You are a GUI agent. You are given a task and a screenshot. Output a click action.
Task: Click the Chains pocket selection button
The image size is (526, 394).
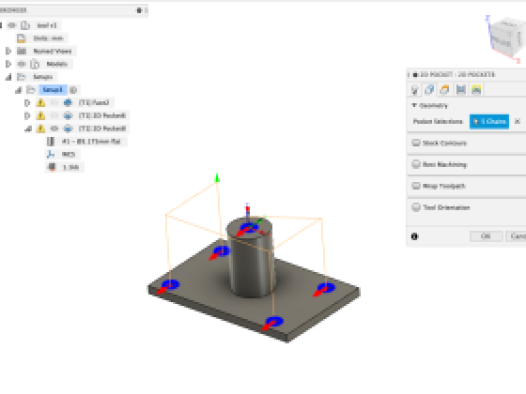coord(489,121)
